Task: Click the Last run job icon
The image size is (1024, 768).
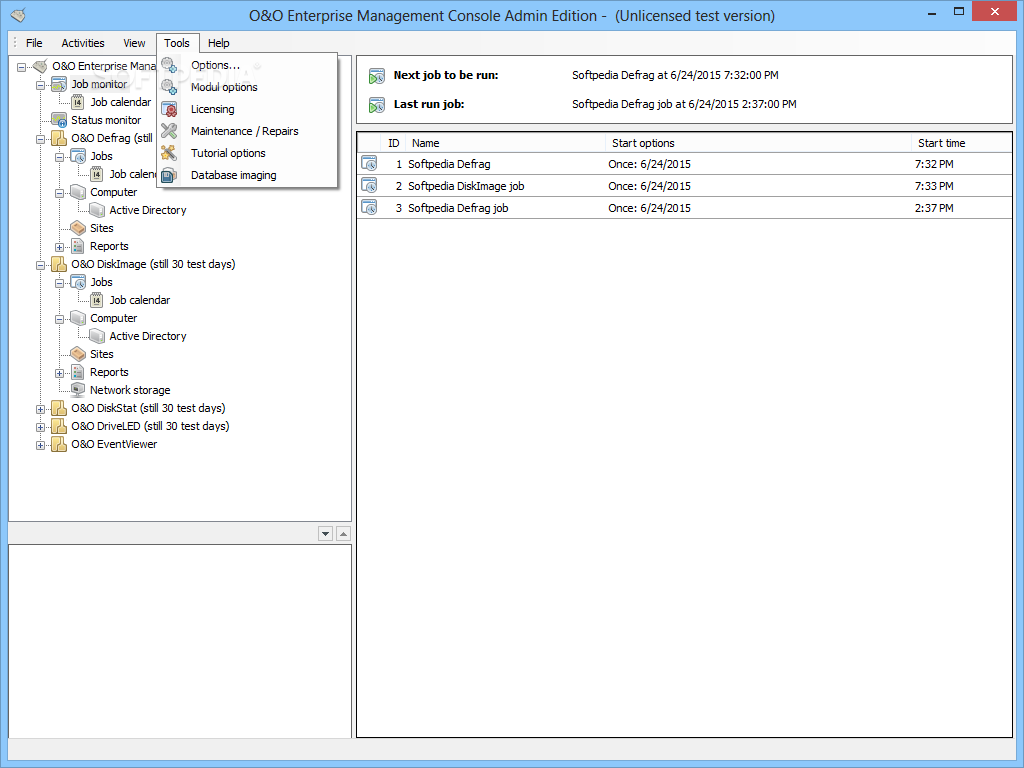Action: pyautogui.click(x=377, y=104)
